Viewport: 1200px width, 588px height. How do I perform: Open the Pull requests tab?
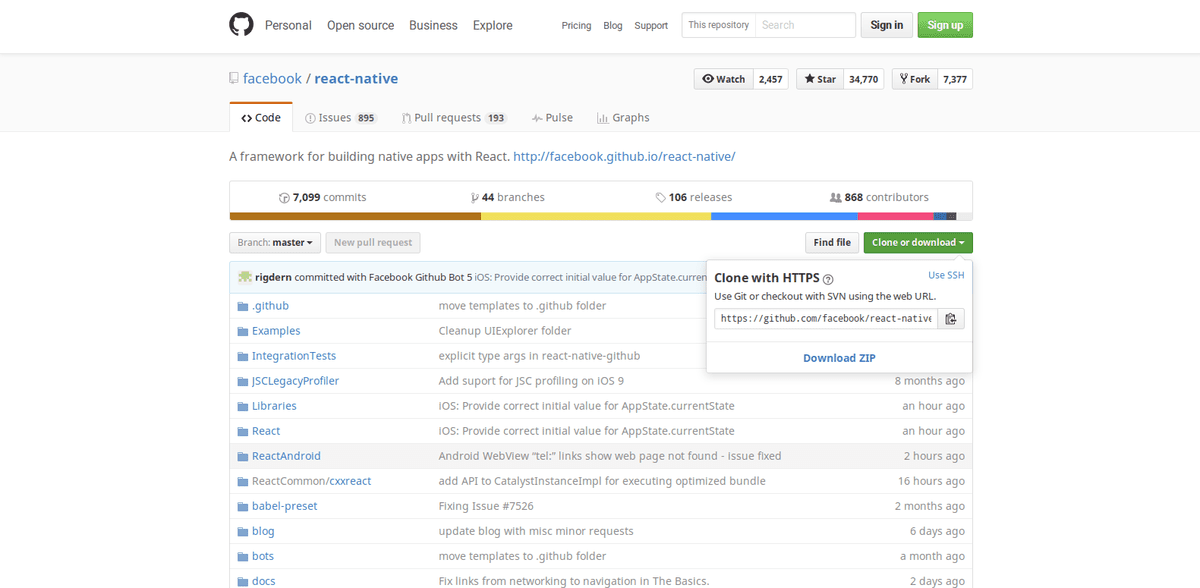tap(453, 118)
